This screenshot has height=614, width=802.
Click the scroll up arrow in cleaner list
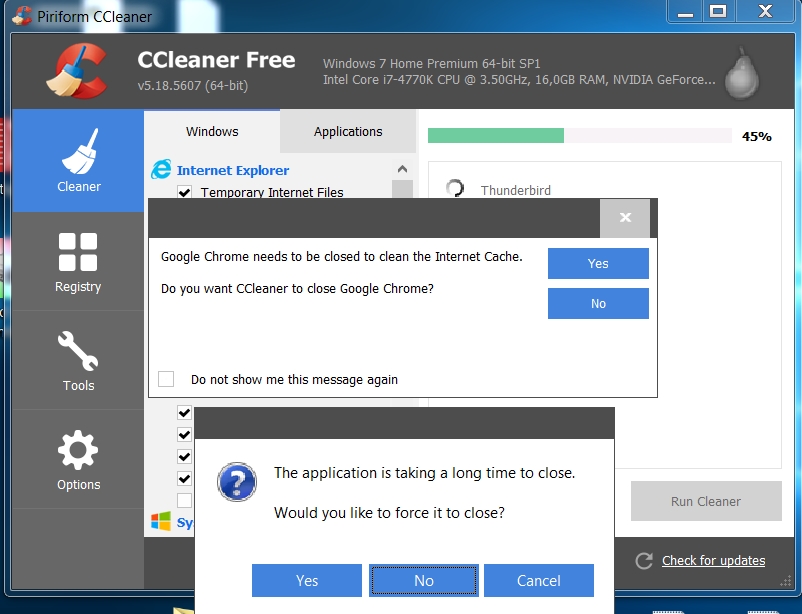[403, 169]
